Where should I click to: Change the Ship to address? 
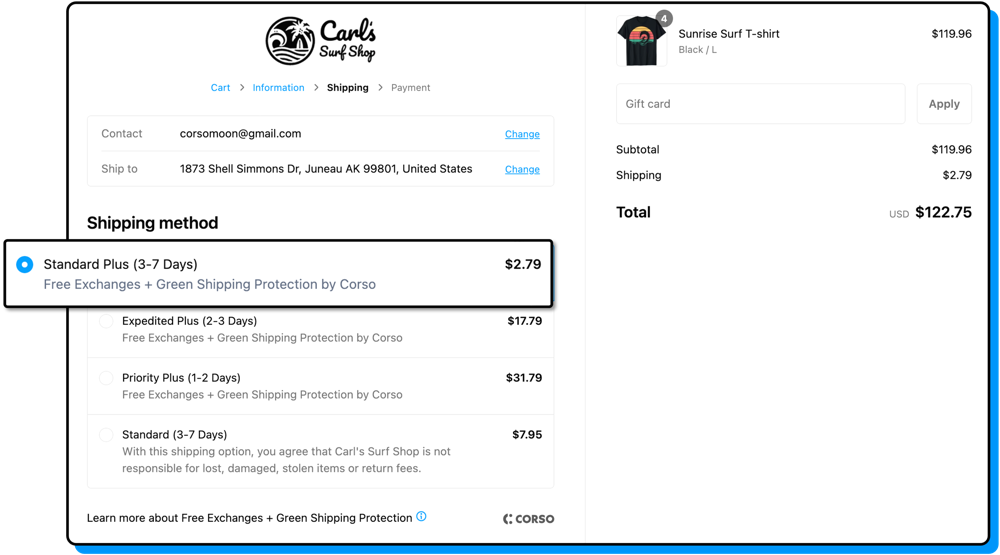pyautogui.click(x=522, y=170)
